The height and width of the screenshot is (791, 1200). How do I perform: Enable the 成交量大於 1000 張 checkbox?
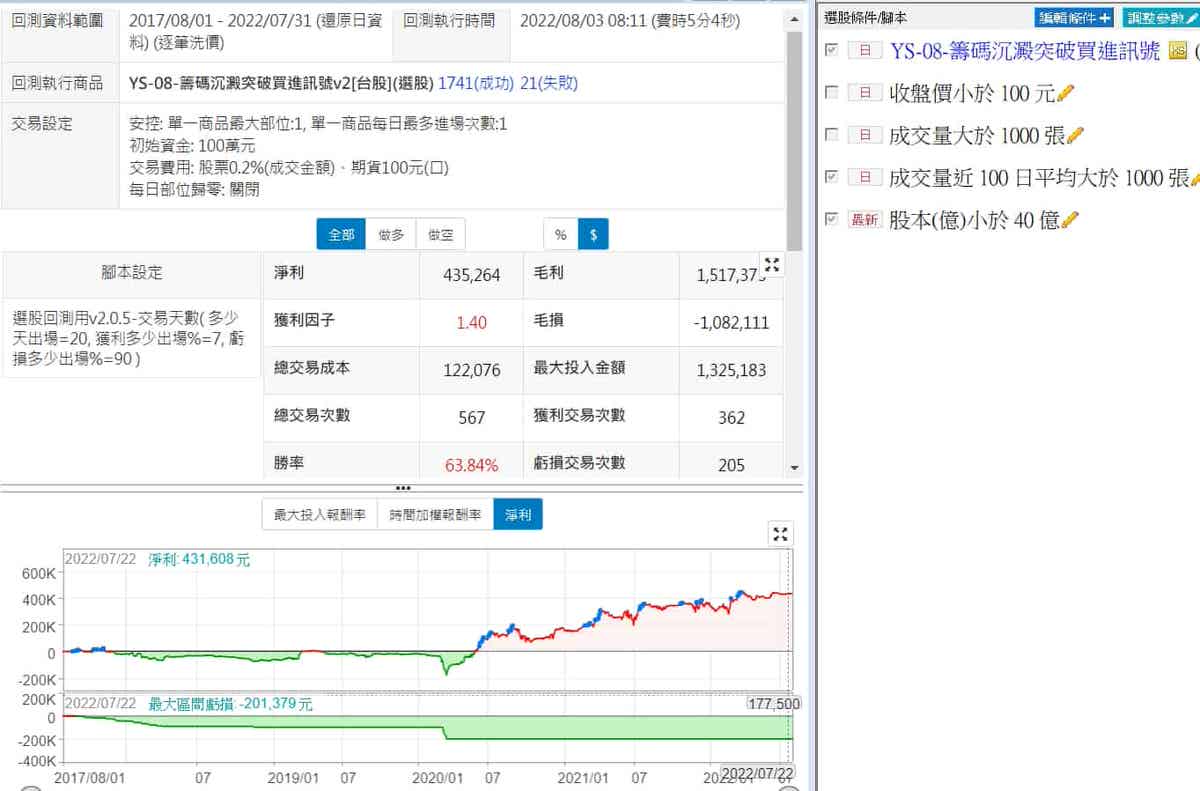(x=831, y=135)
